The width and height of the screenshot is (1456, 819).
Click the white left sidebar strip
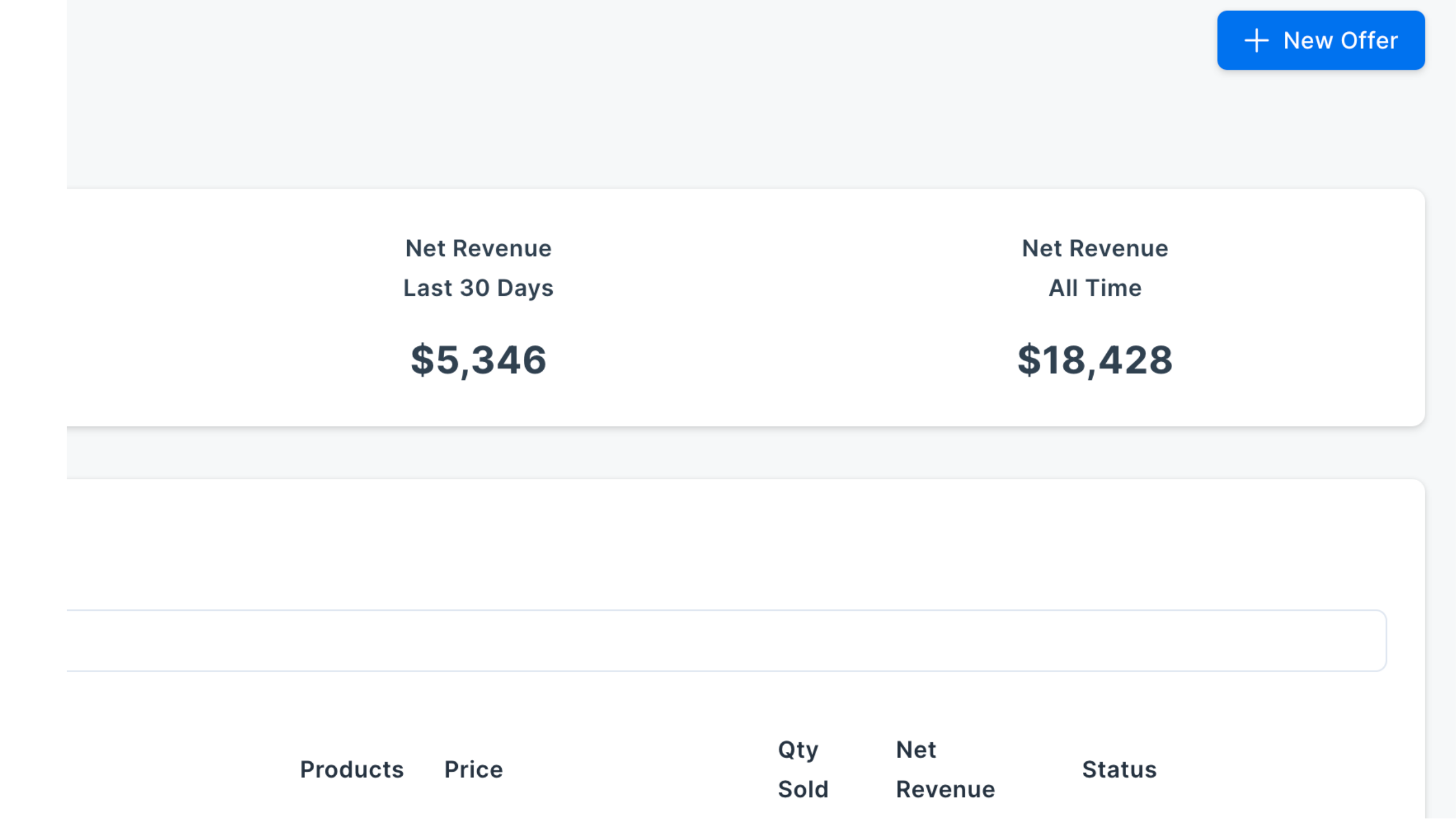[33, 409]
